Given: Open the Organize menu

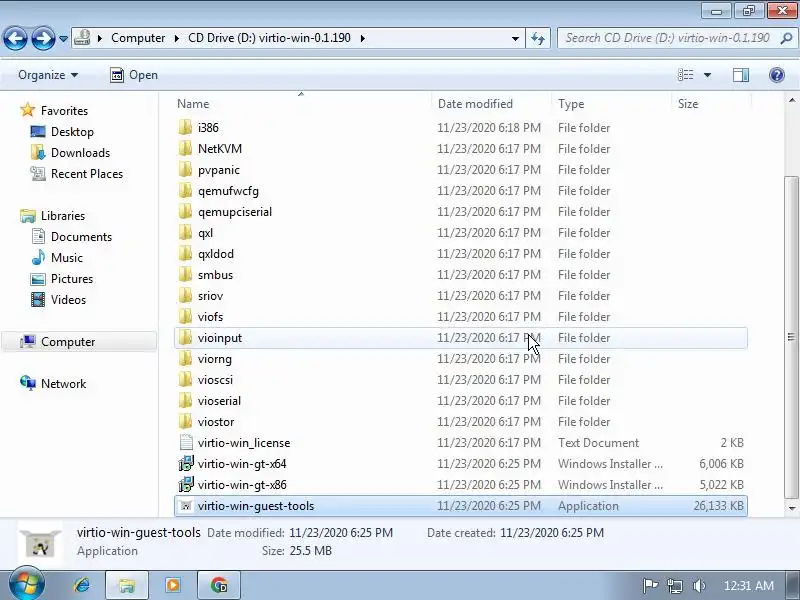Looking at the screenshot, I should coord(48,75).
